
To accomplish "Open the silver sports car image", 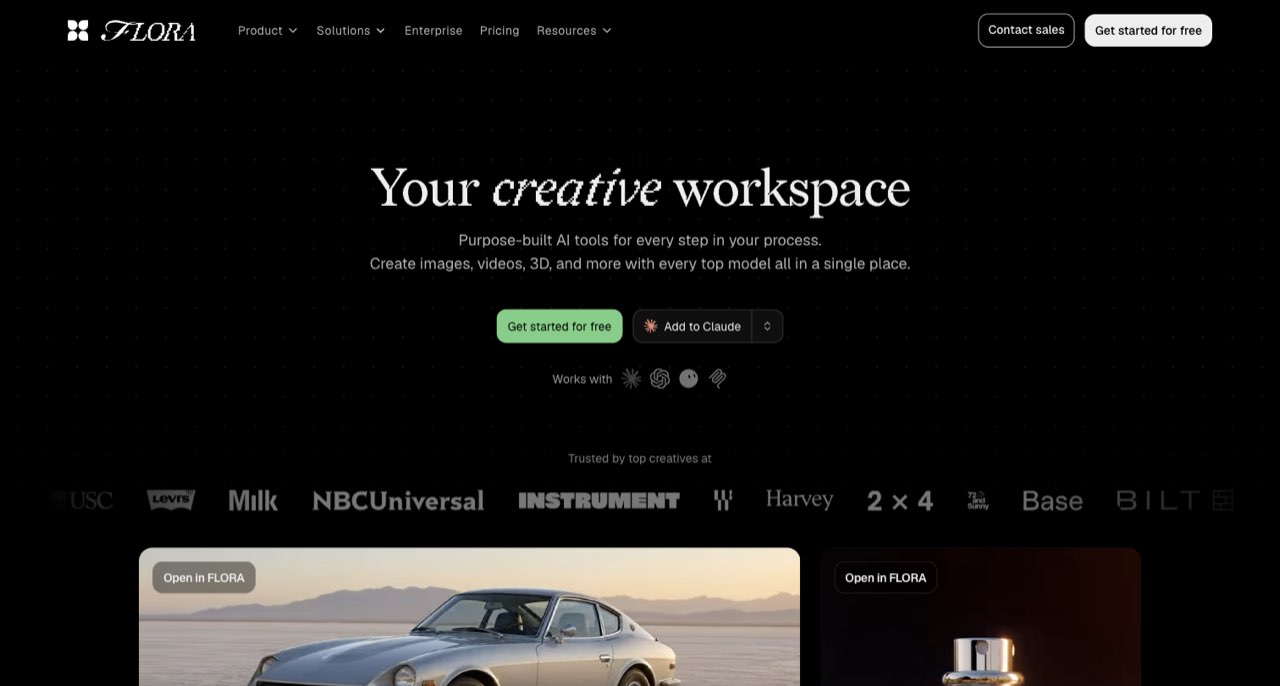I will [469, 617].
